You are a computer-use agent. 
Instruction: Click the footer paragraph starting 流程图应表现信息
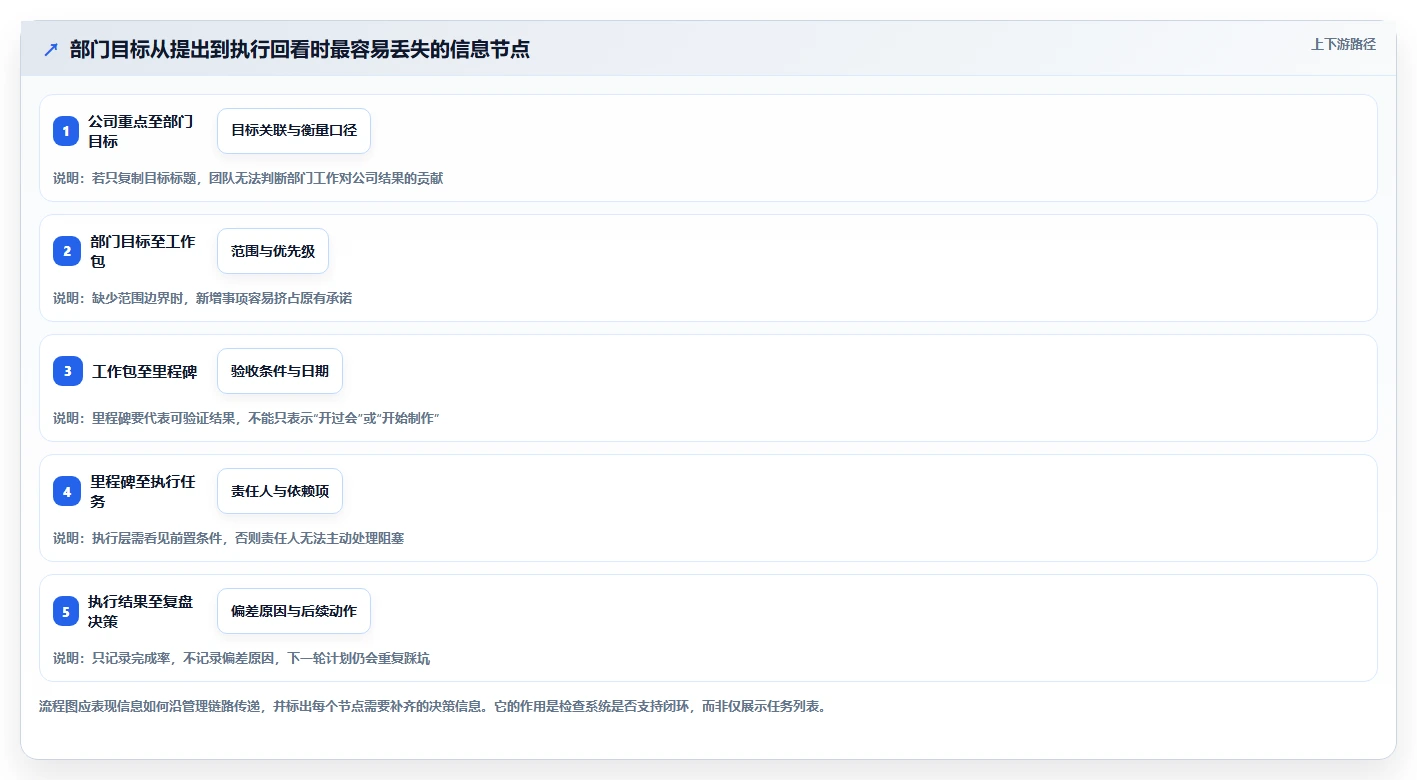(x=432, y=706)
